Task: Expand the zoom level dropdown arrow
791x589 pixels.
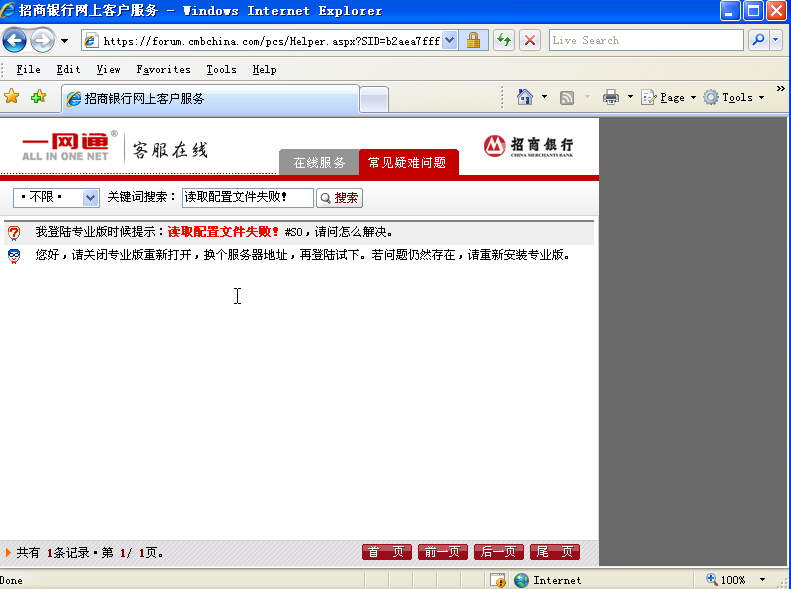Action: pos(762,580)
